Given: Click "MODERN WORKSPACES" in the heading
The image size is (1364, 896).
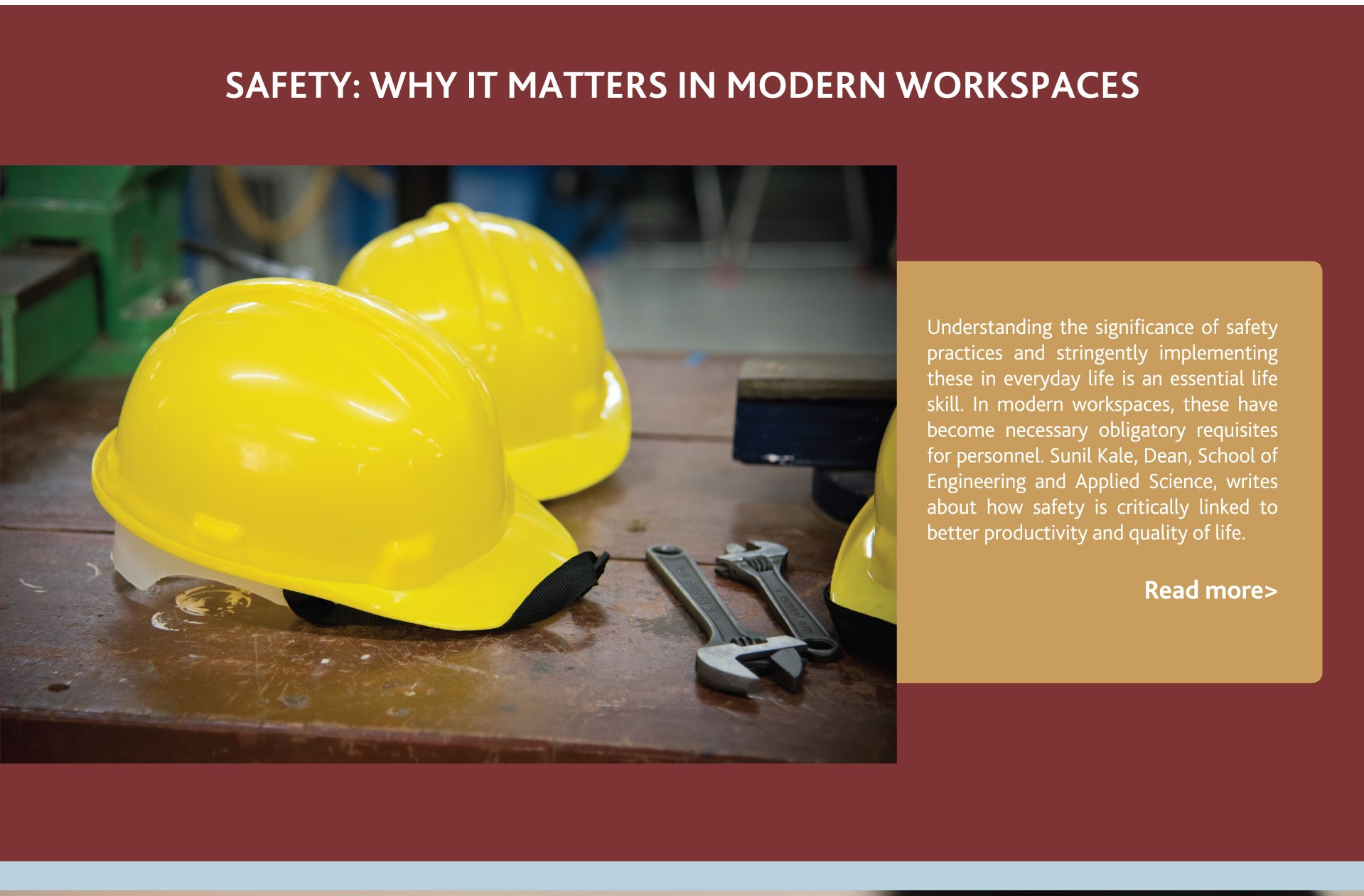Looking at the screenshot, I should tap(933, 85).
